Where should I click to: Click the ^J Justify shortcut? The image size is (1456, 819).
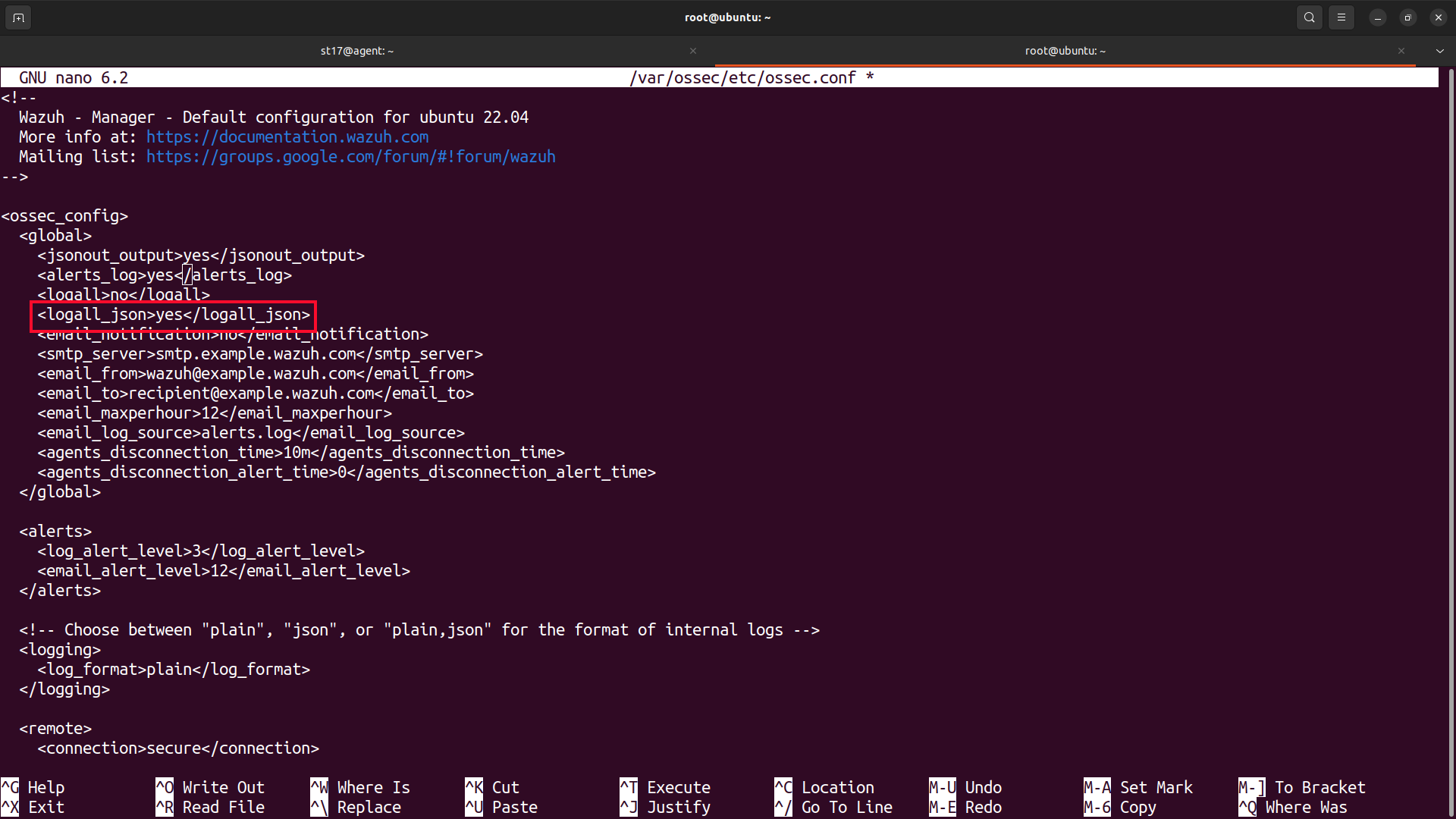[665, 807]
